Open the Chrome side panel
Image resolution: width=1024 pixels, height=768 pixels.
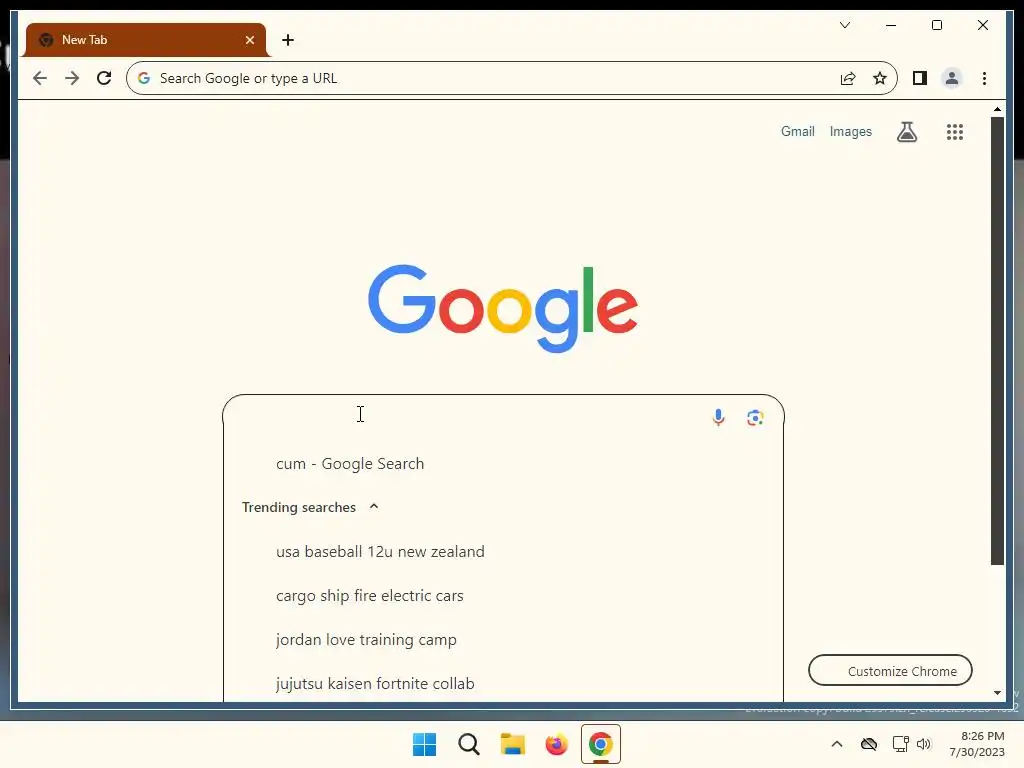920,78
